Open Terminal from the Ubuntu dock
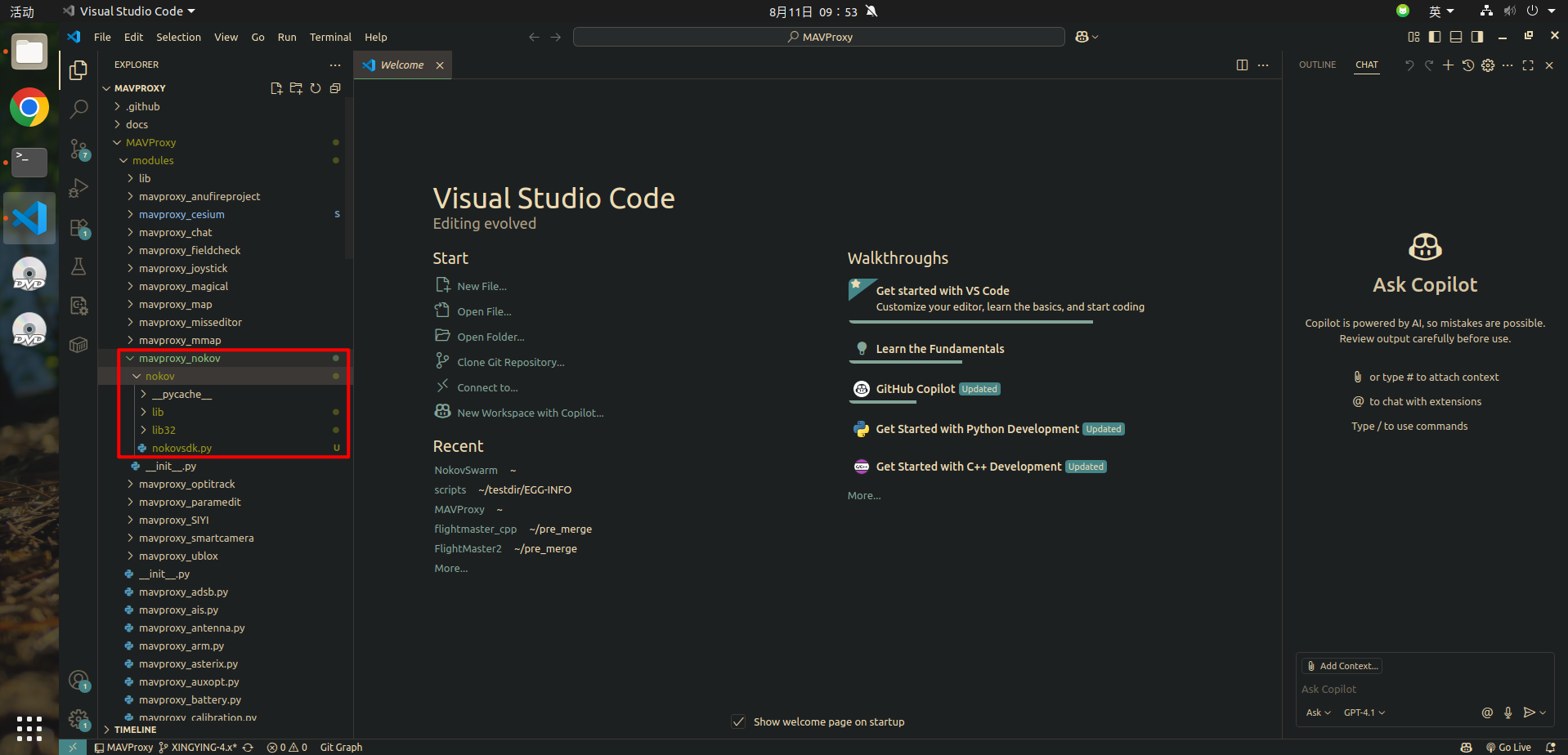 (x=29, y=162)
